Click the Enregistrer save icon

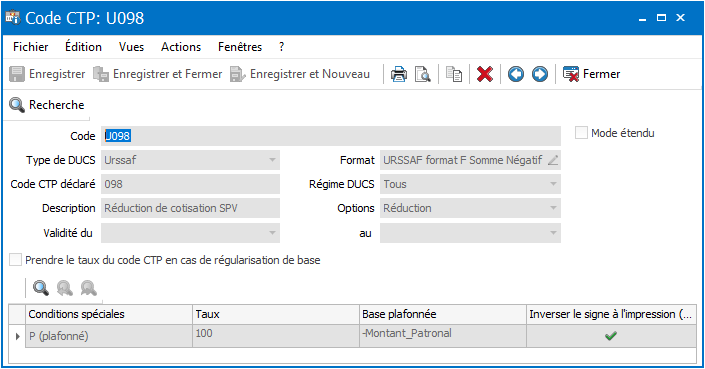point(17,74)
